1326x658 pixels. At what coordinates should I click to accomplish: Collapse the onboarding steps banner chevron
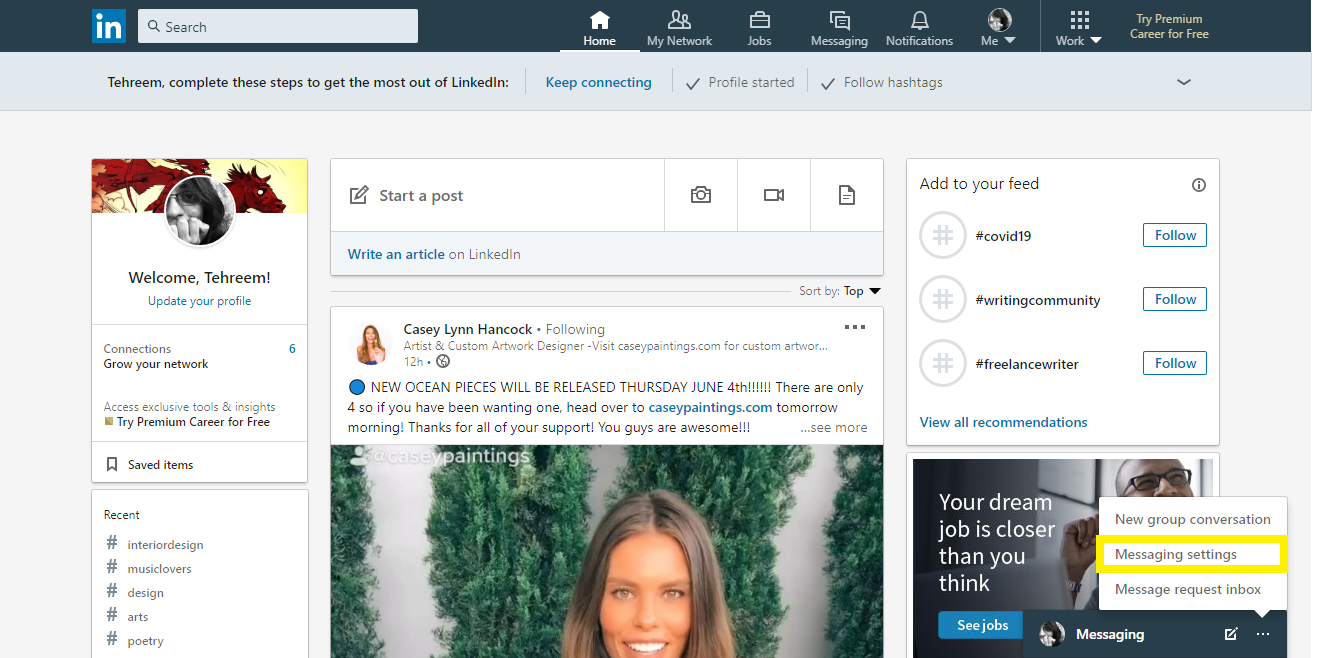pos(1184,82)
